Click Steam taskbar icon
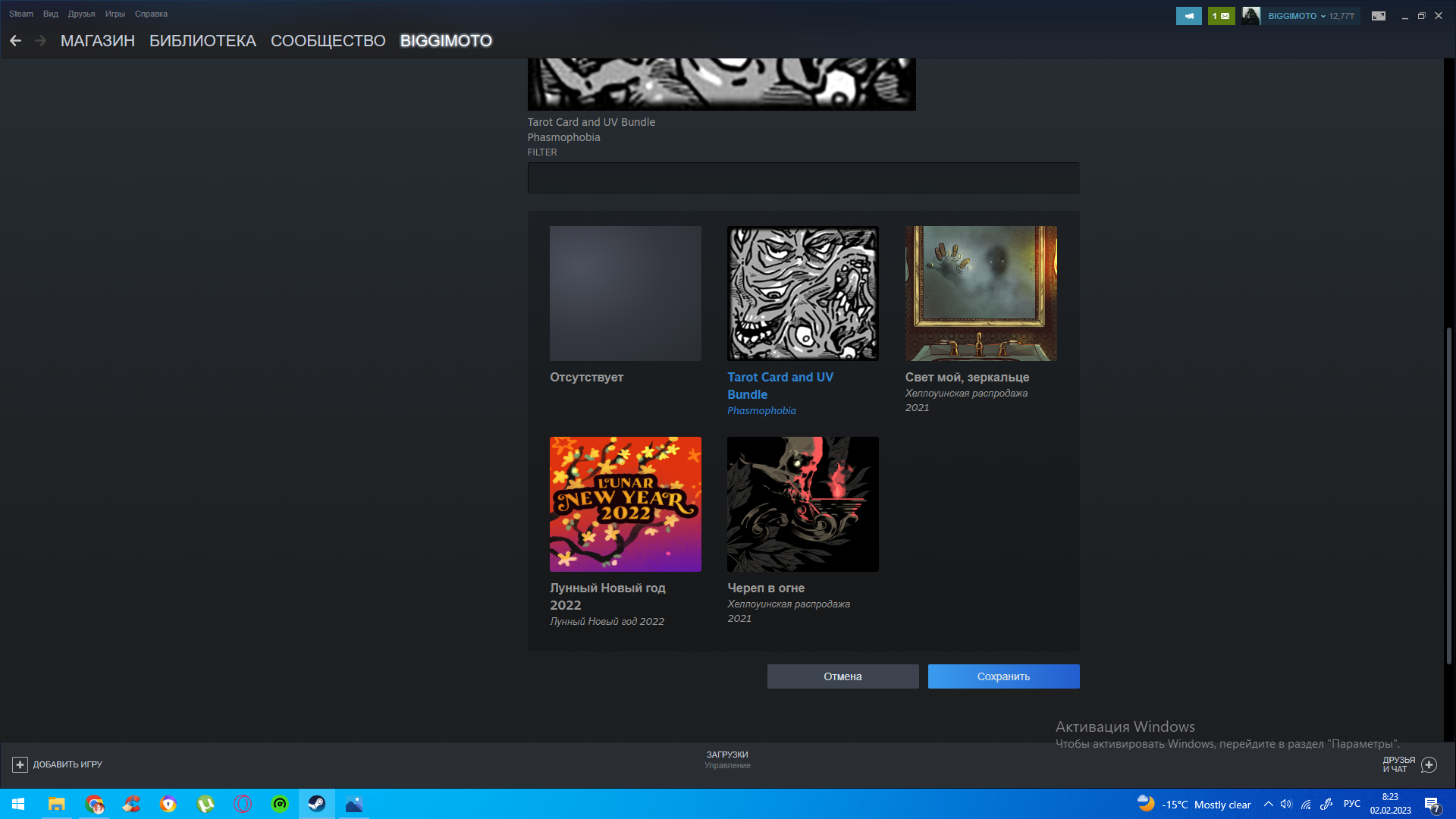The height and width of the screenshot is (819, 1456). (x=317, y=804)
